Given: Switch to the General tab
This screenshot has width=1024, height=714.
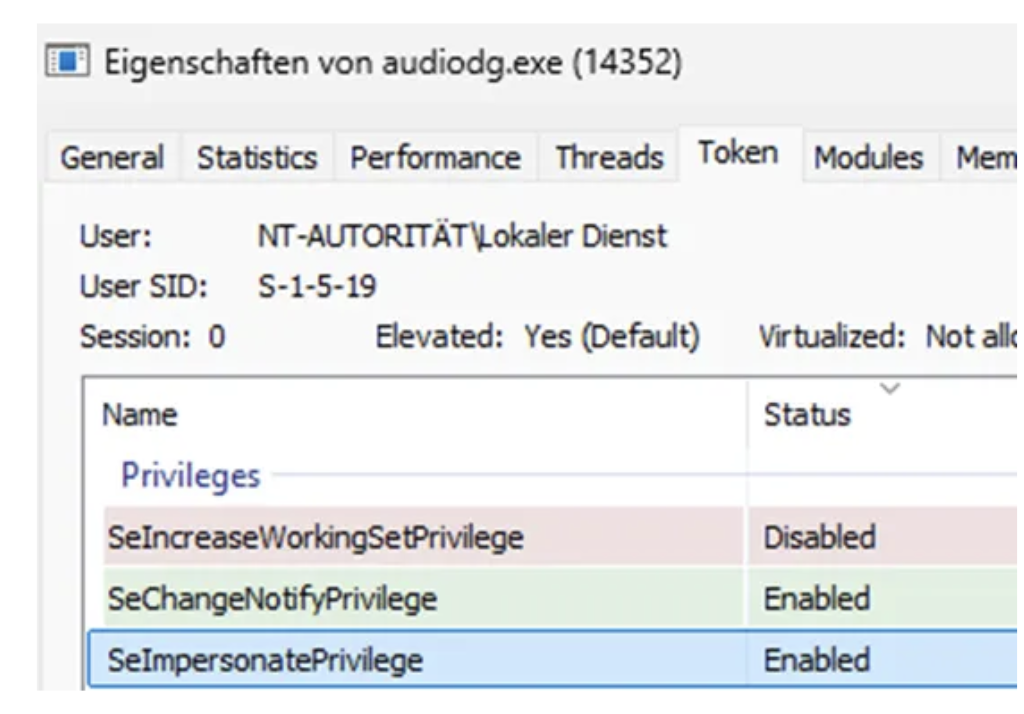Looking at the screenshot, I should click(112, 158).
